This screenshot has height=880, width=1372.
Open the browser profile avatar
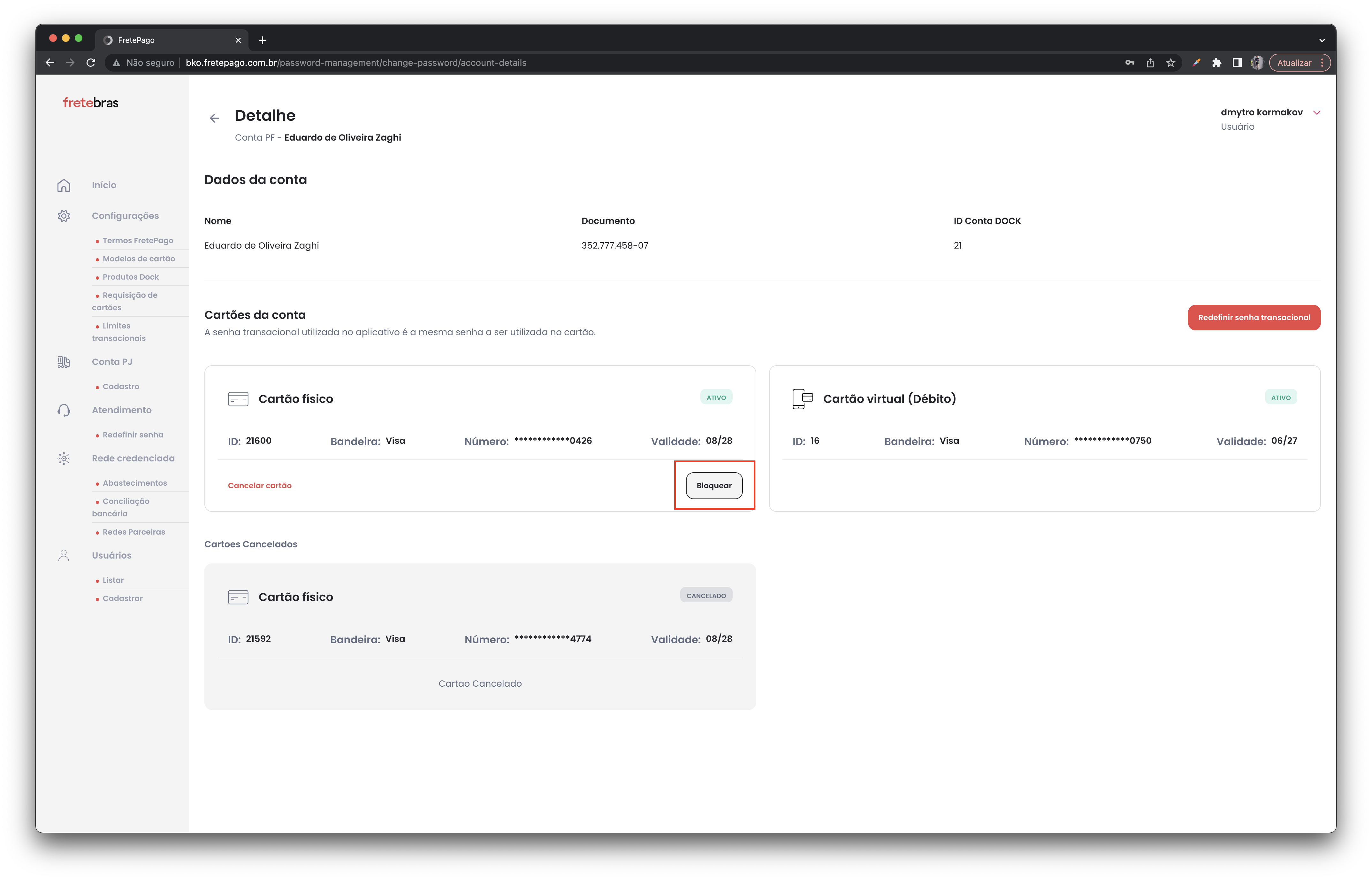click(1257, 63)
